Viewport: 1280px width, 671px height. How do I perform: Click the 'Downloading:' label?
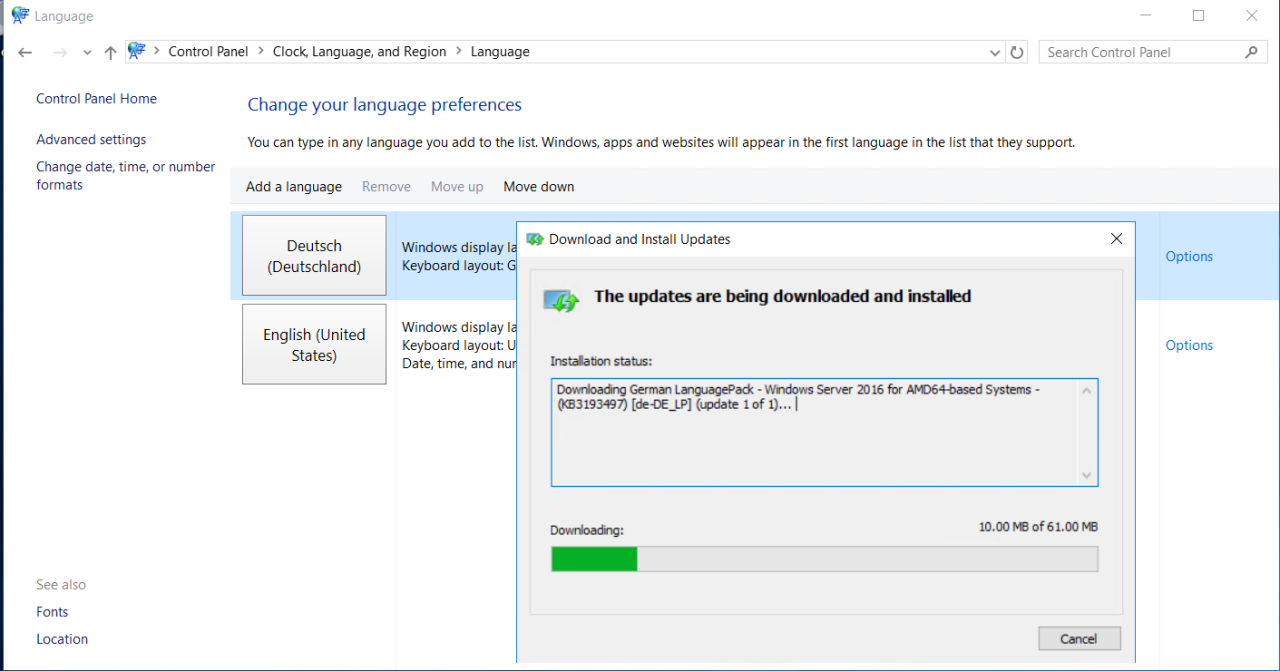(586, 530)
